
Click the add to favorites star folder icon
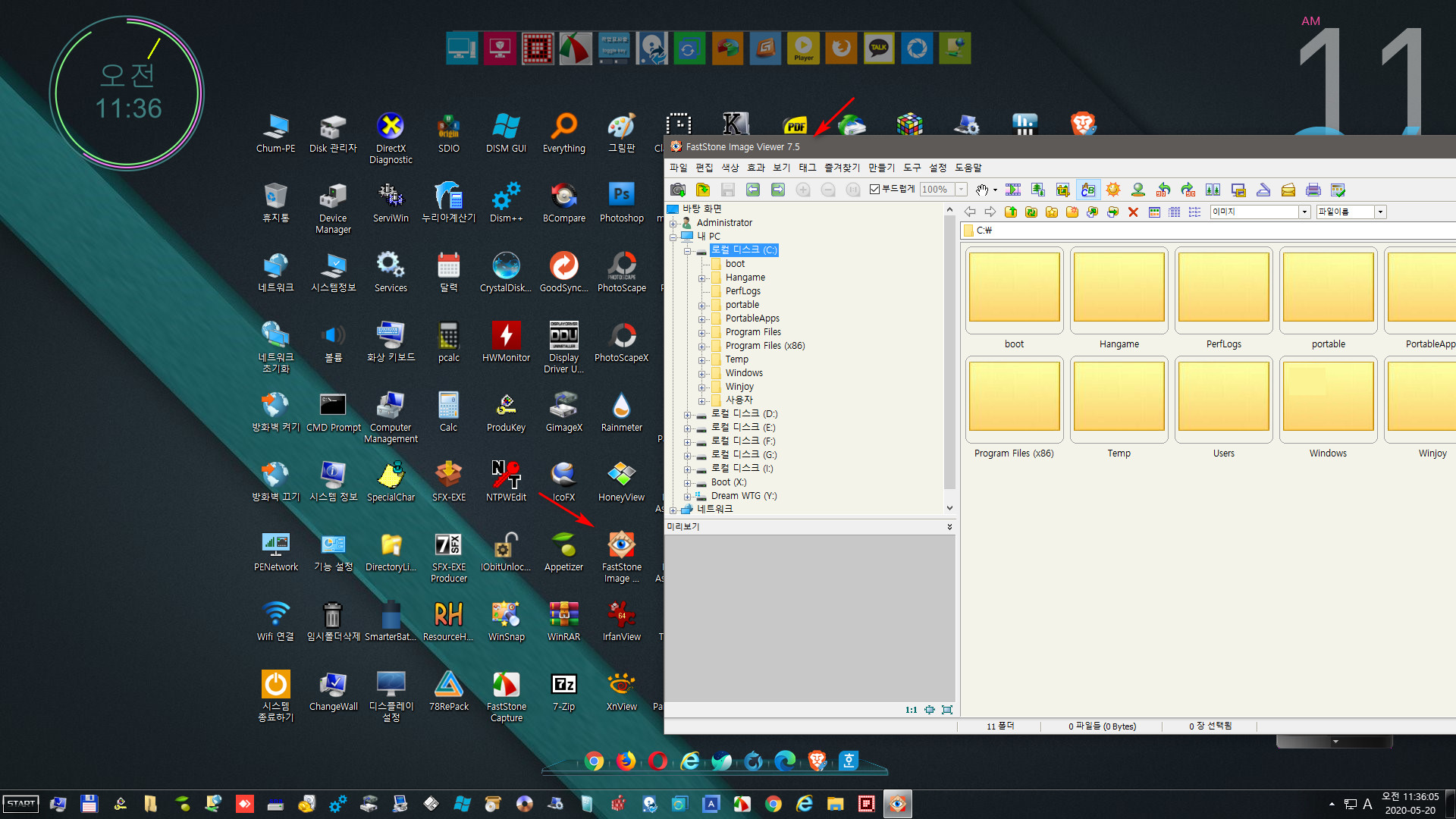point(1052,212)
